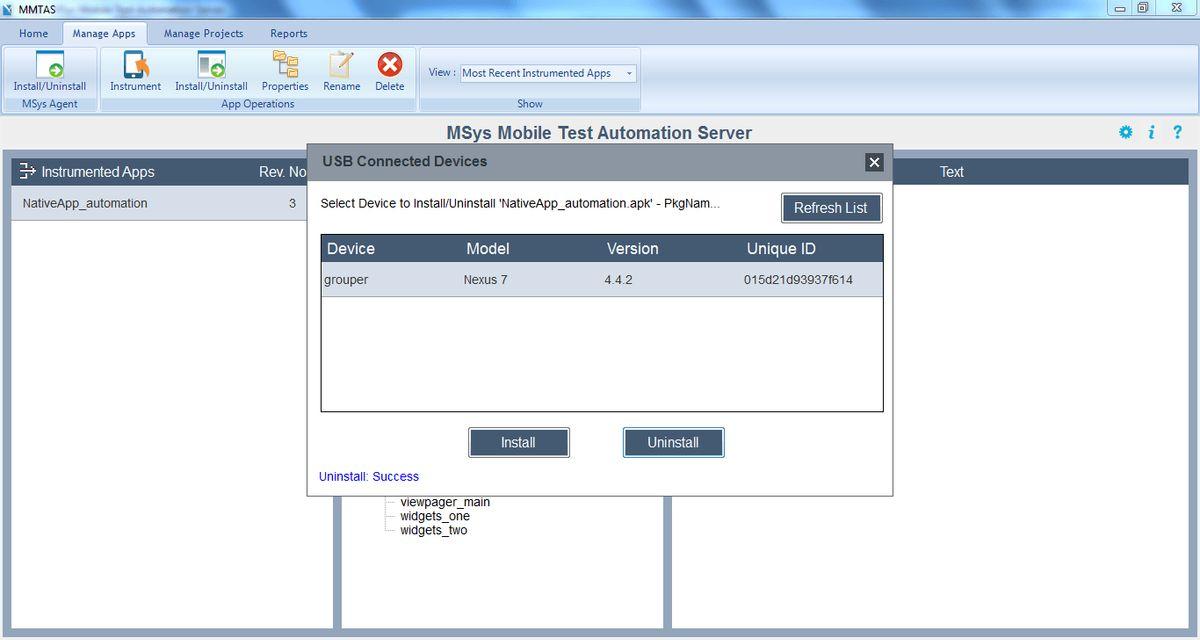Click the MMTAS application icon in title bar

(8, 9)
